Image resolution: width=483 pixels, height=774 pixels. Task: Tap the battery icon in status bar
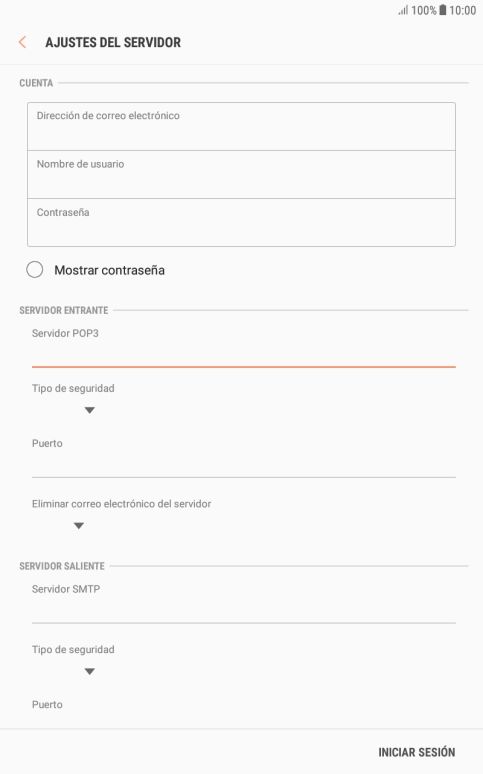443,10
